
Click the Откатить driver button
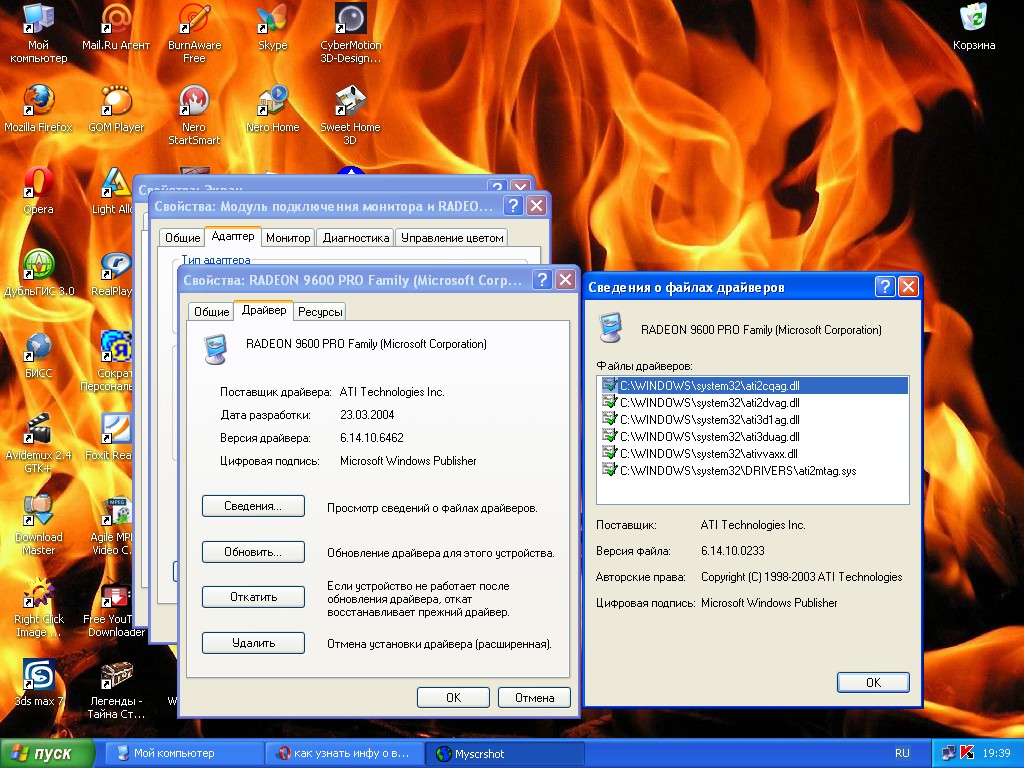click(x=253, y=597)
